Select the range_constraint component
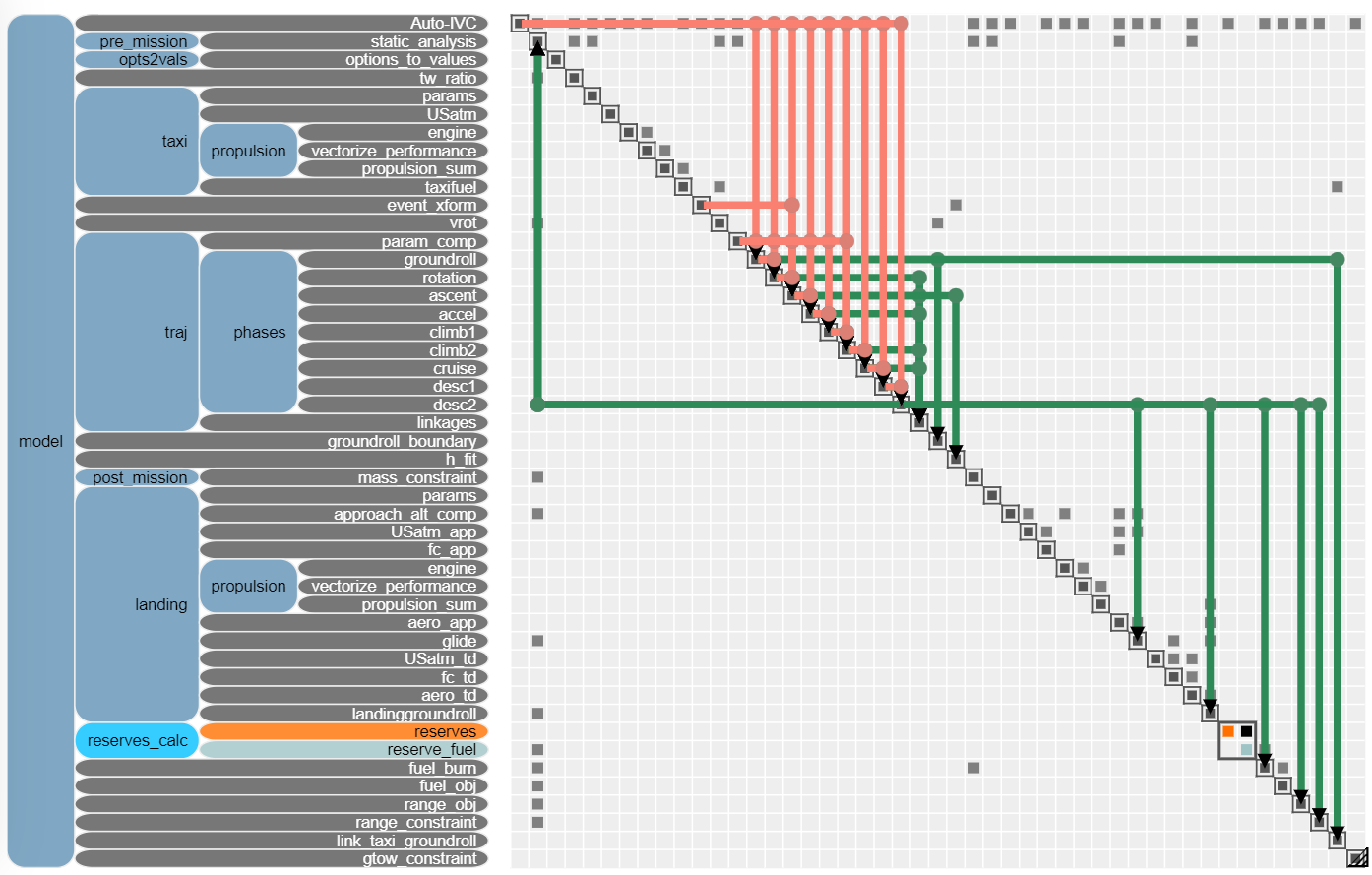The width and height of the screenshot is (1372, 875). click(x=281, y=822)
